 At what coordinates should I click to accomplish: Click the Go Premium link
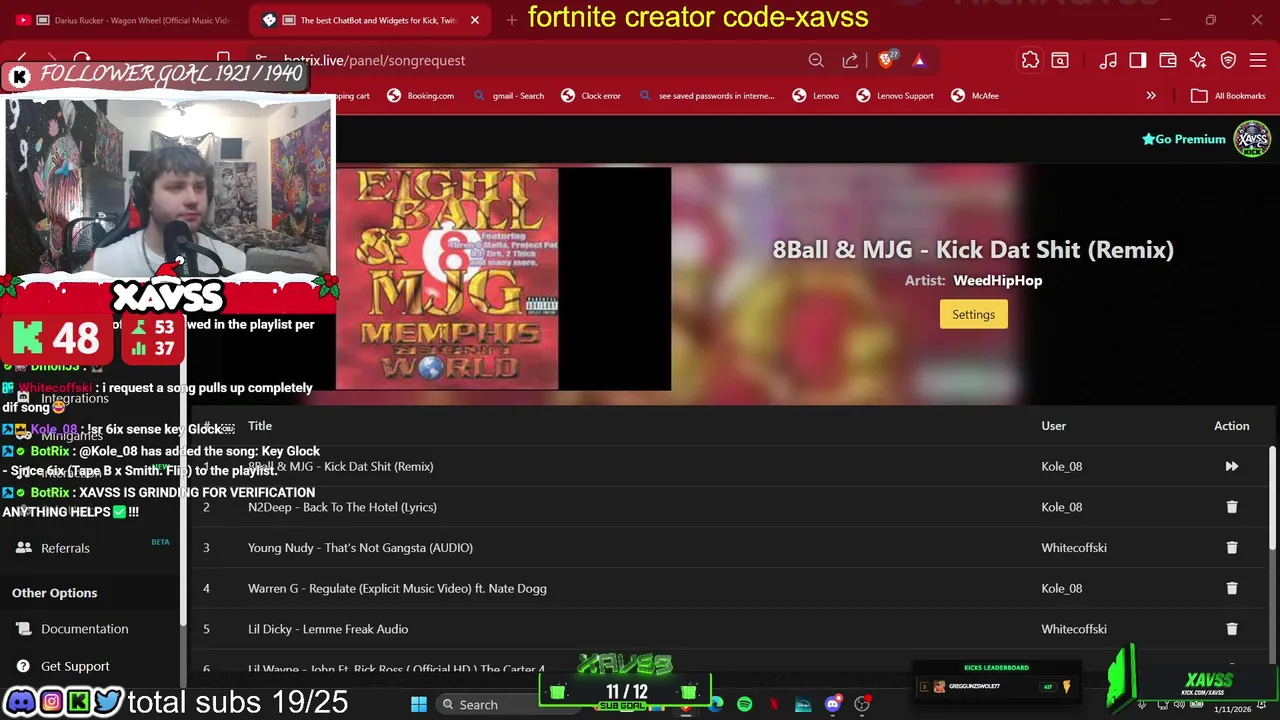[x=1183, y=139]
